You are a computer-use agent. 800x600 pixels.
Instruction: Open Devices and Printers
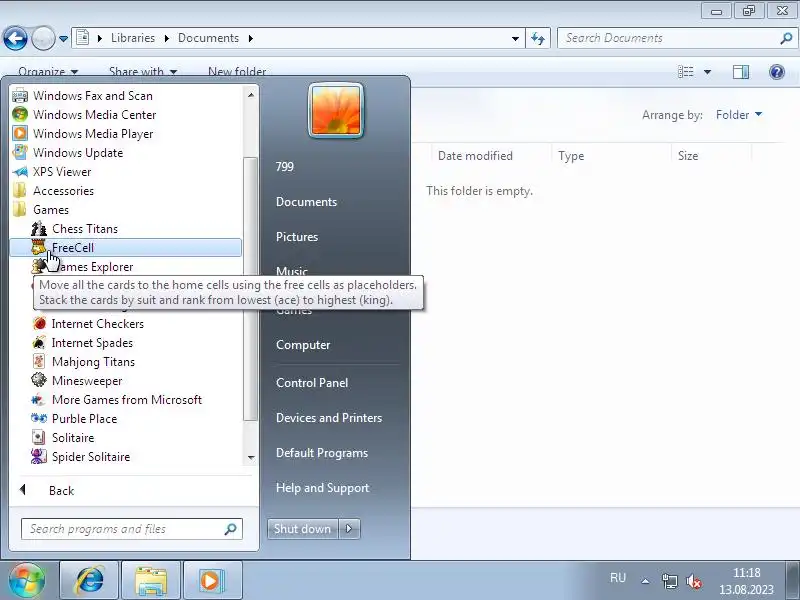329,418
